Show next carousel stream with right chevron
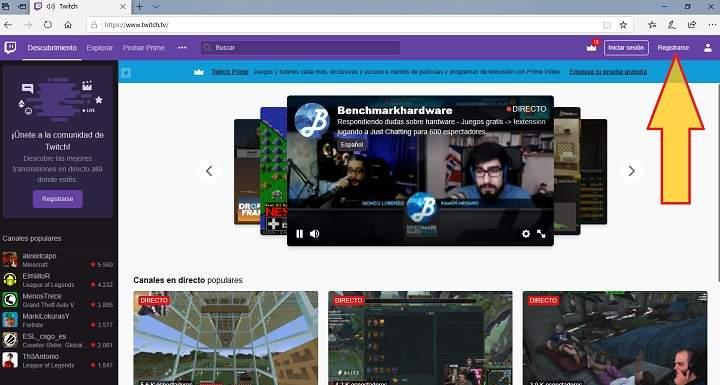This screenshot has height=385, width=720. coord(631,171)
